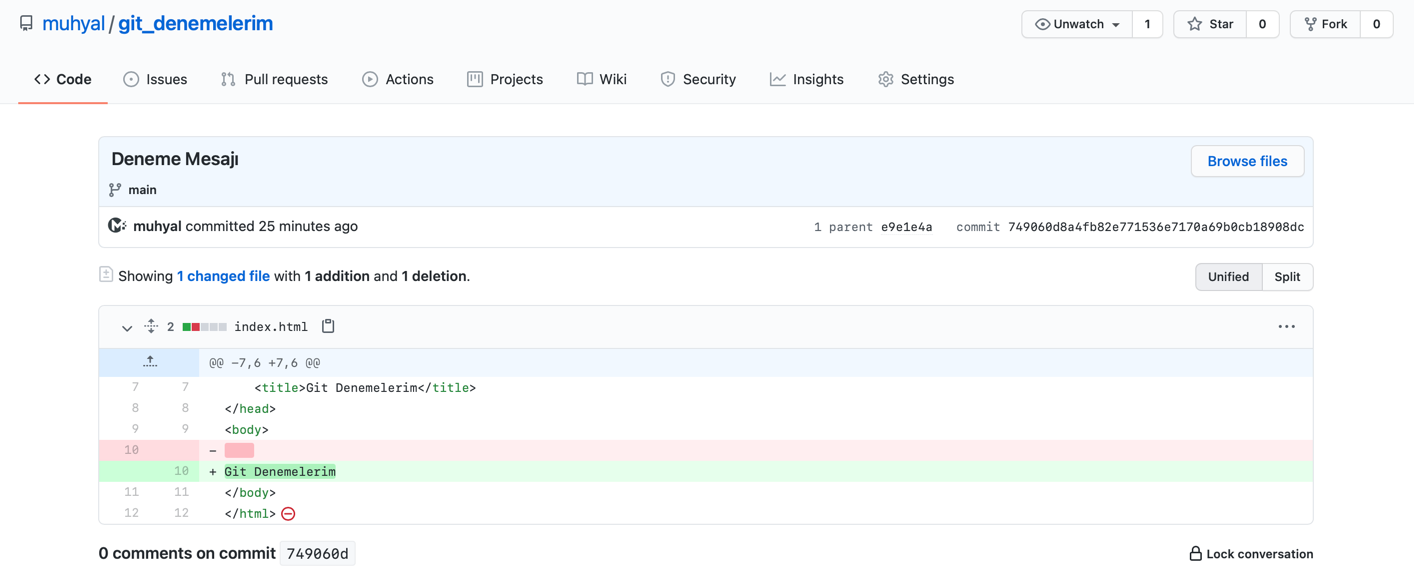Click the lock icon beside Lock conversation
The image size is (1414, 574).
(x=1195, y=554)
